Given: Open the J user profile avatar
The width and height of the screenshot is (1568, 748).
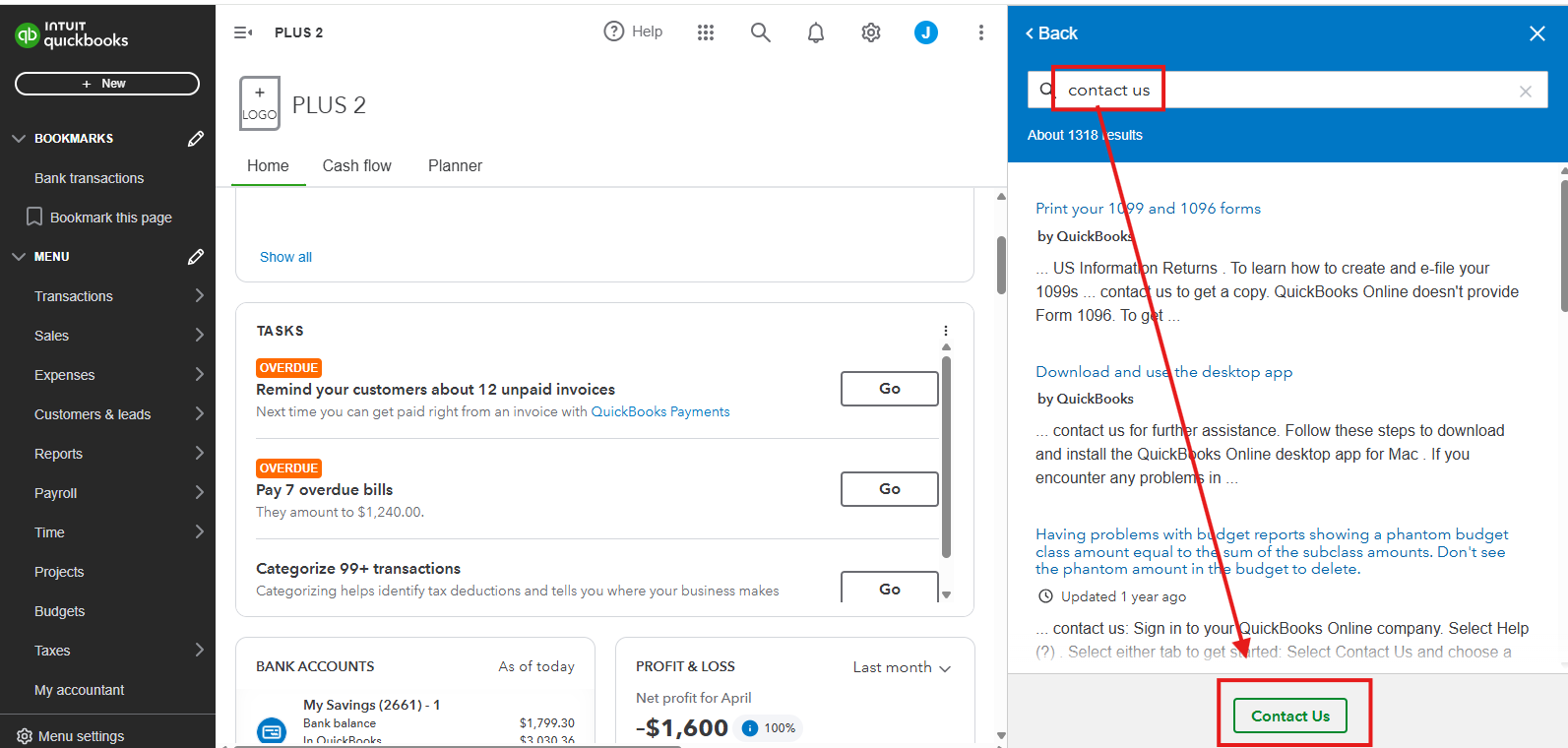Looking at the screenshot, I should 926,32.
